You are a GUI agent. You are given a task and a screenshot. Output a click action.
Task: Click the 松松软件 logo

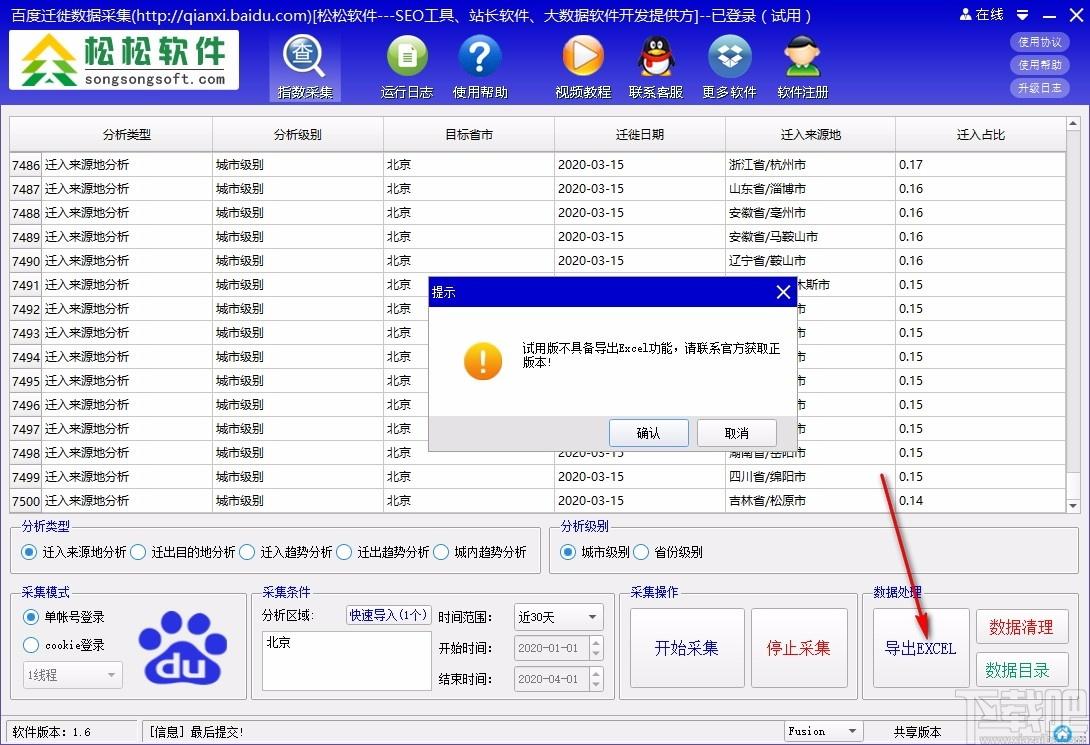[124, 60]
